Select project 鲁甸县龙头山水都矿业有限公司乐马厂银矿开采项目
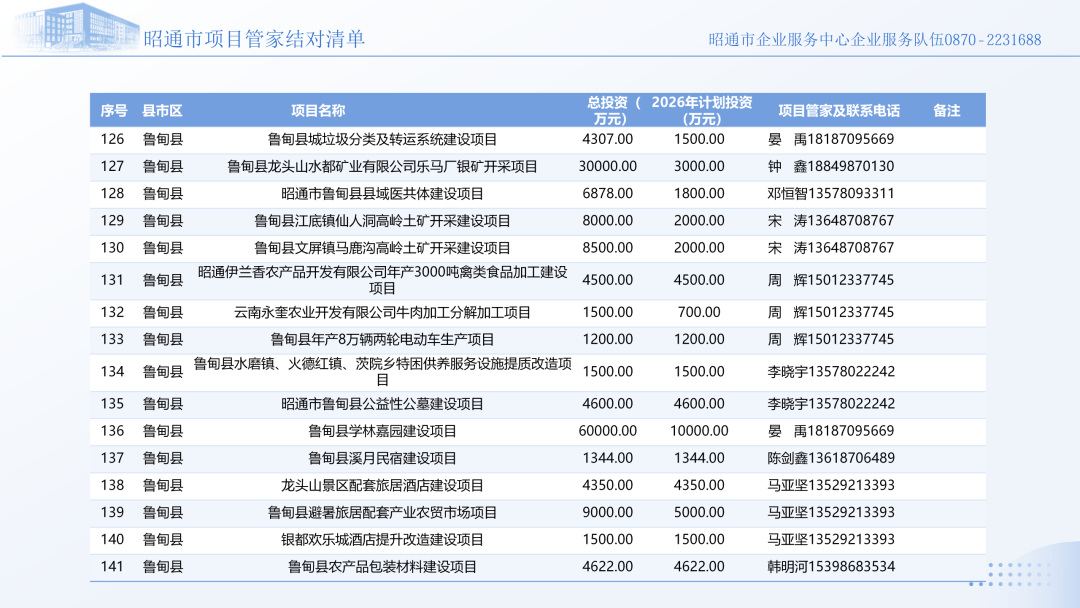This screenshot has width=1080, height=608. (382, 167)
